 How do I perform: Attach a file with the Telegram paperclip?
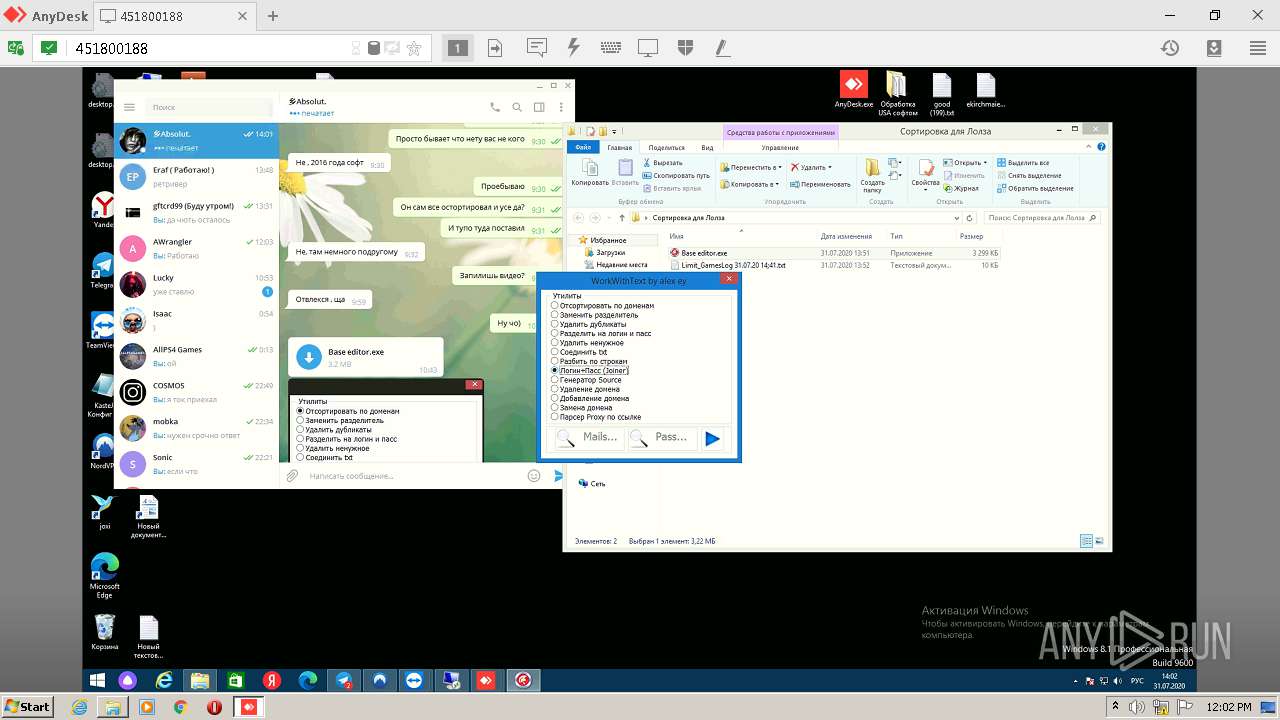coord(292,476)
